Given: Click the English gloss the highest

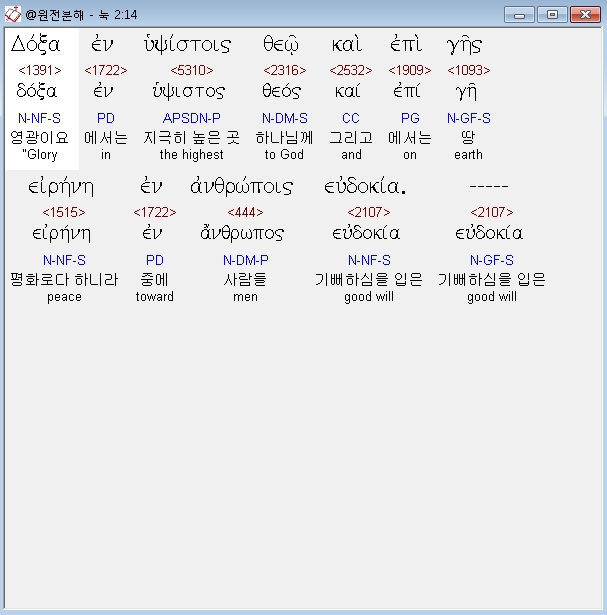Looking at the screenshot, I should (x=192, y=155).
